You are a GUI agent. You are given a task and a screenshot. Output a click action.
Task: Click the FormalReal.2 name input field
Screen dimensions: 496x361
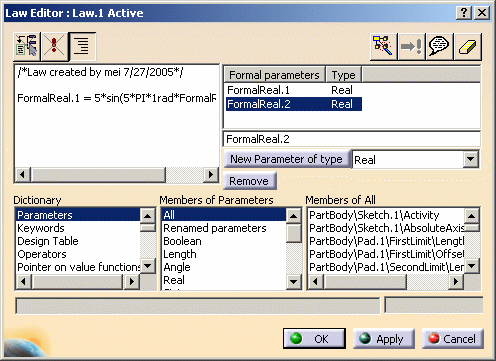click(351, 139)
